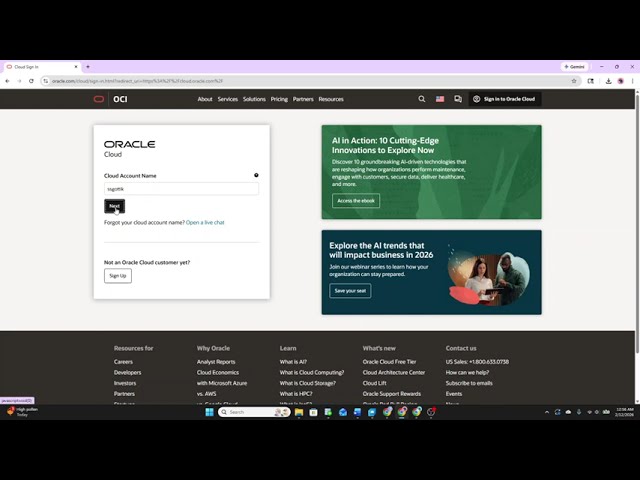Viewport: 640px width, 480px height.
Task: Open browser downloads icon
Action: 608,81
